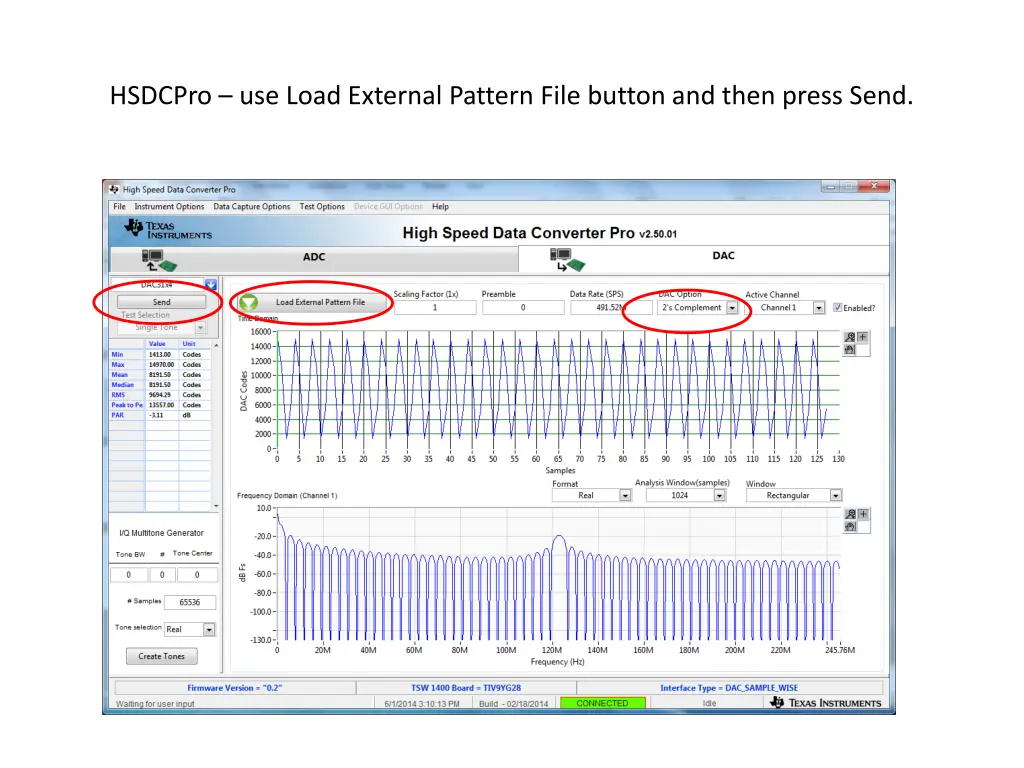The image size is (1024, 768).
Task: Select the pan hand tool on the Frequency Domain graph
Action: [849, 526]
